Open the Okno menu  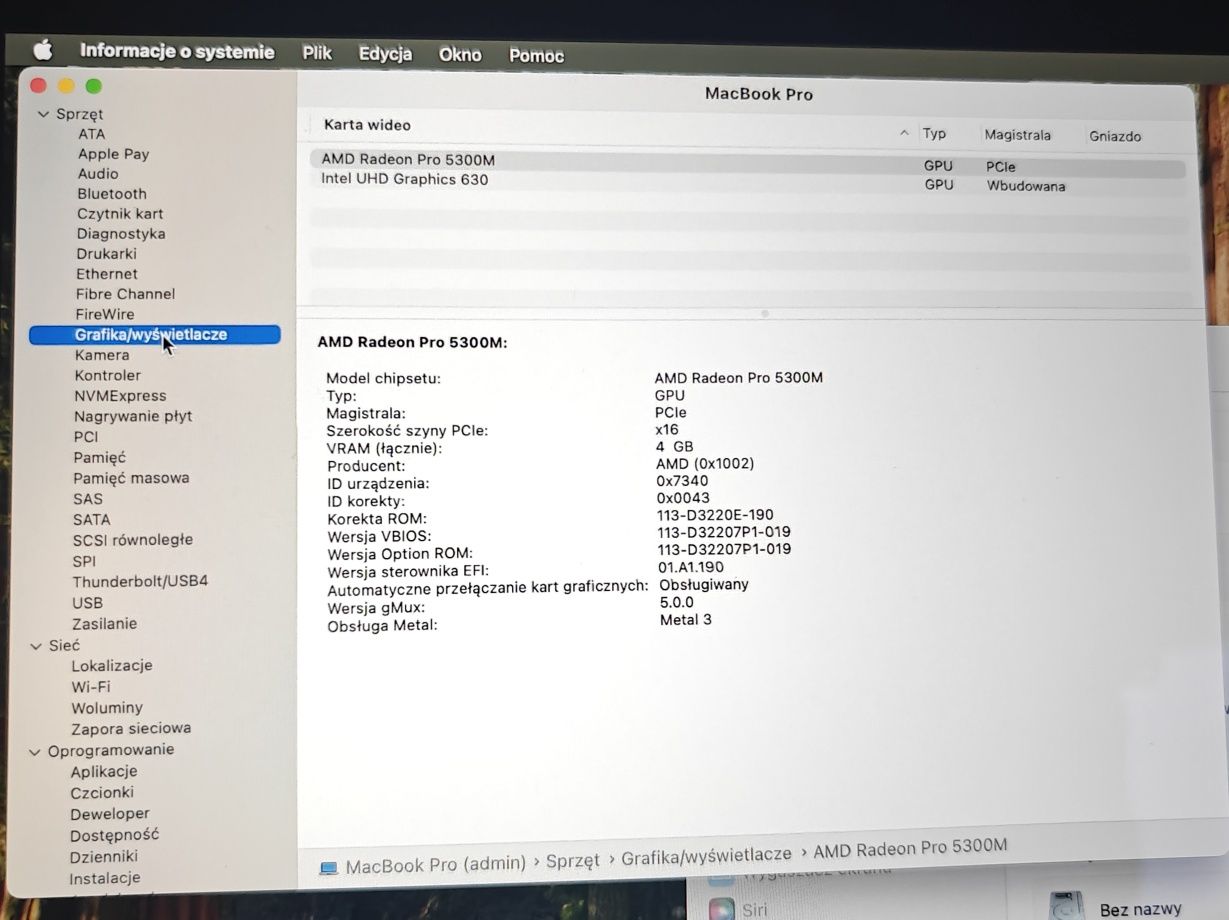(x=460, y=55)
